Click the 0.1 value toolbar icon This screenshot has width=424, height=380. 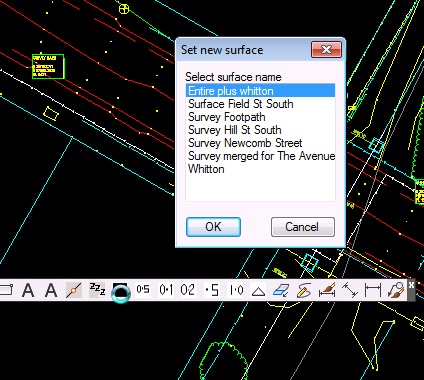[166, 290]
